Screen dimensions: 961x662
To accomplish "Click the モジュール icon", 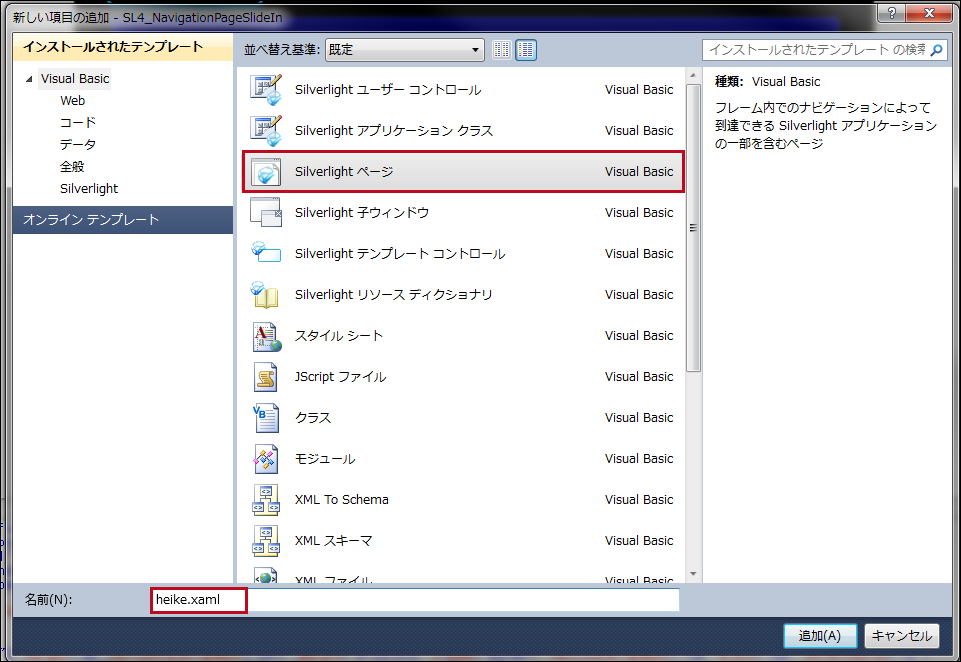I will (x=266, y=459).
